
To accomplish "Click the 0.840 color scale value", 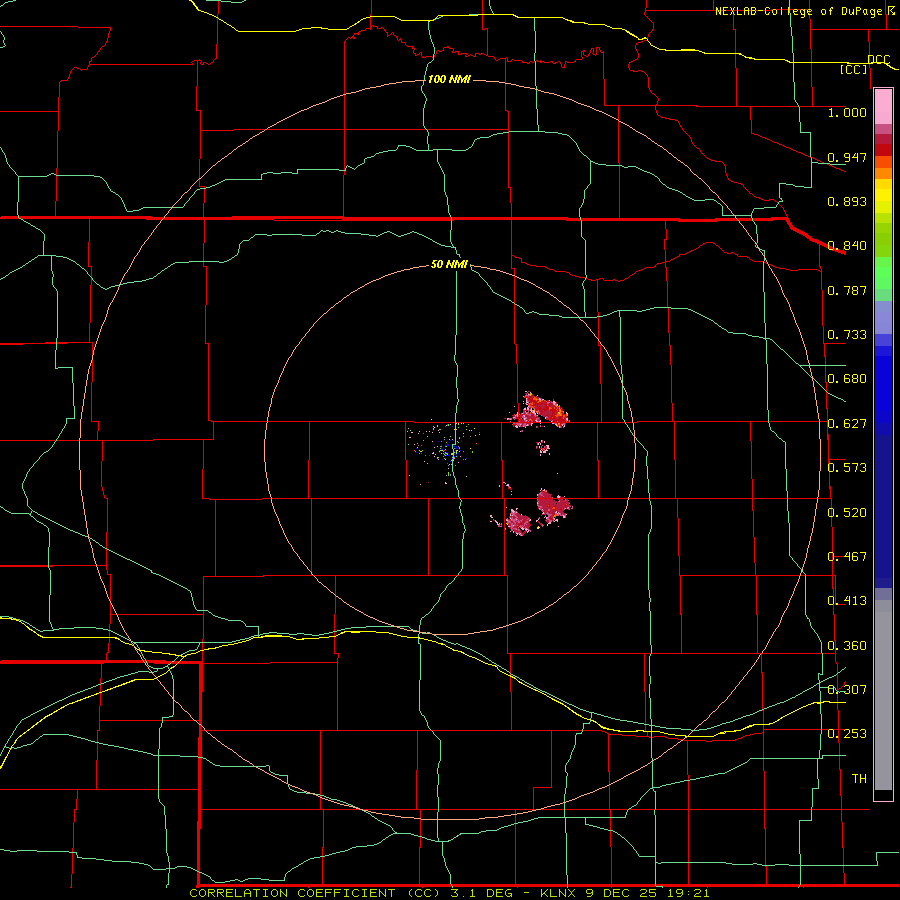I will [847, 246].
